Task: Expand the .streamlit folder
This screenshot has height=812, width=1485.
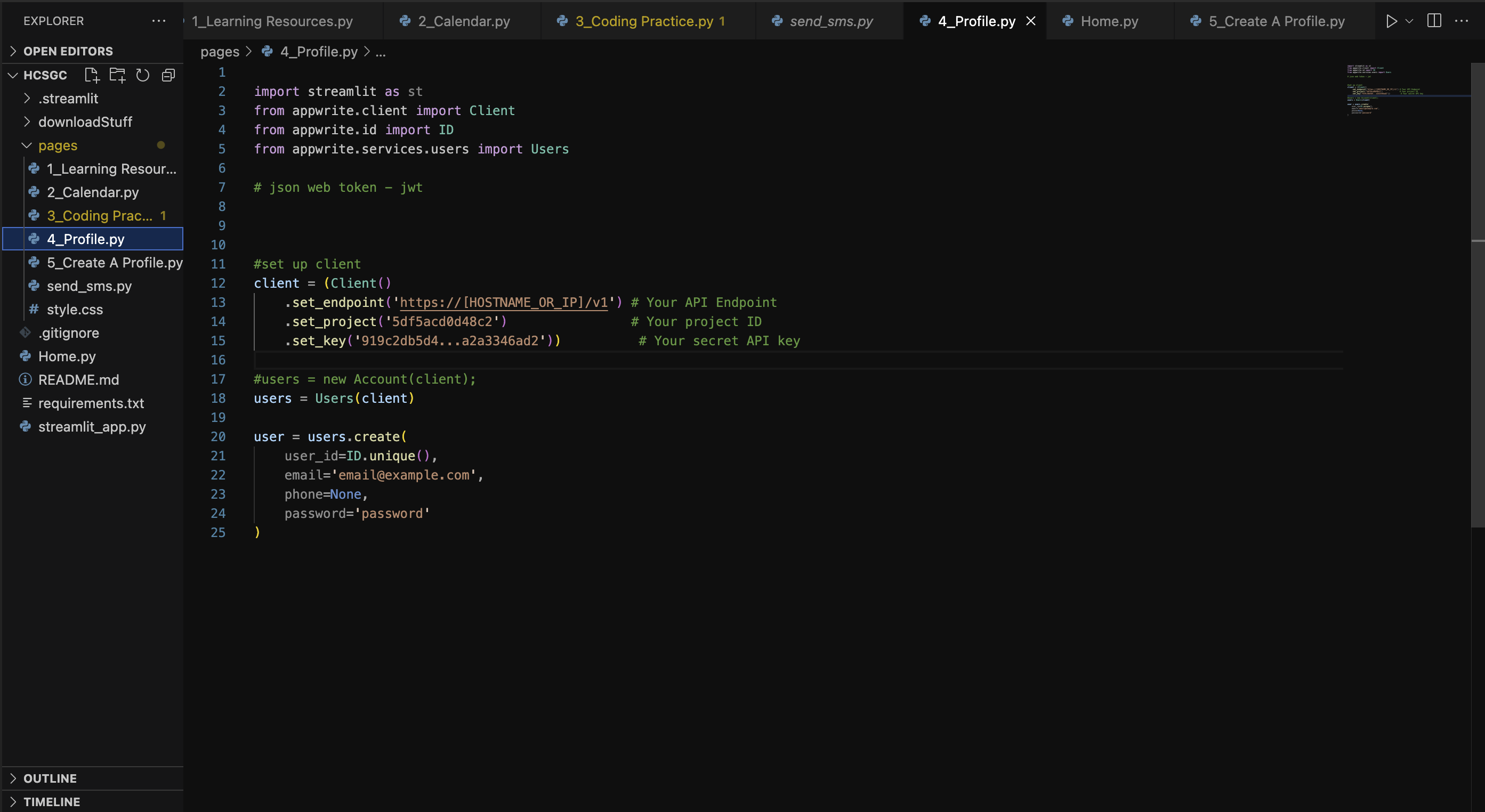Action: (68, 99)
